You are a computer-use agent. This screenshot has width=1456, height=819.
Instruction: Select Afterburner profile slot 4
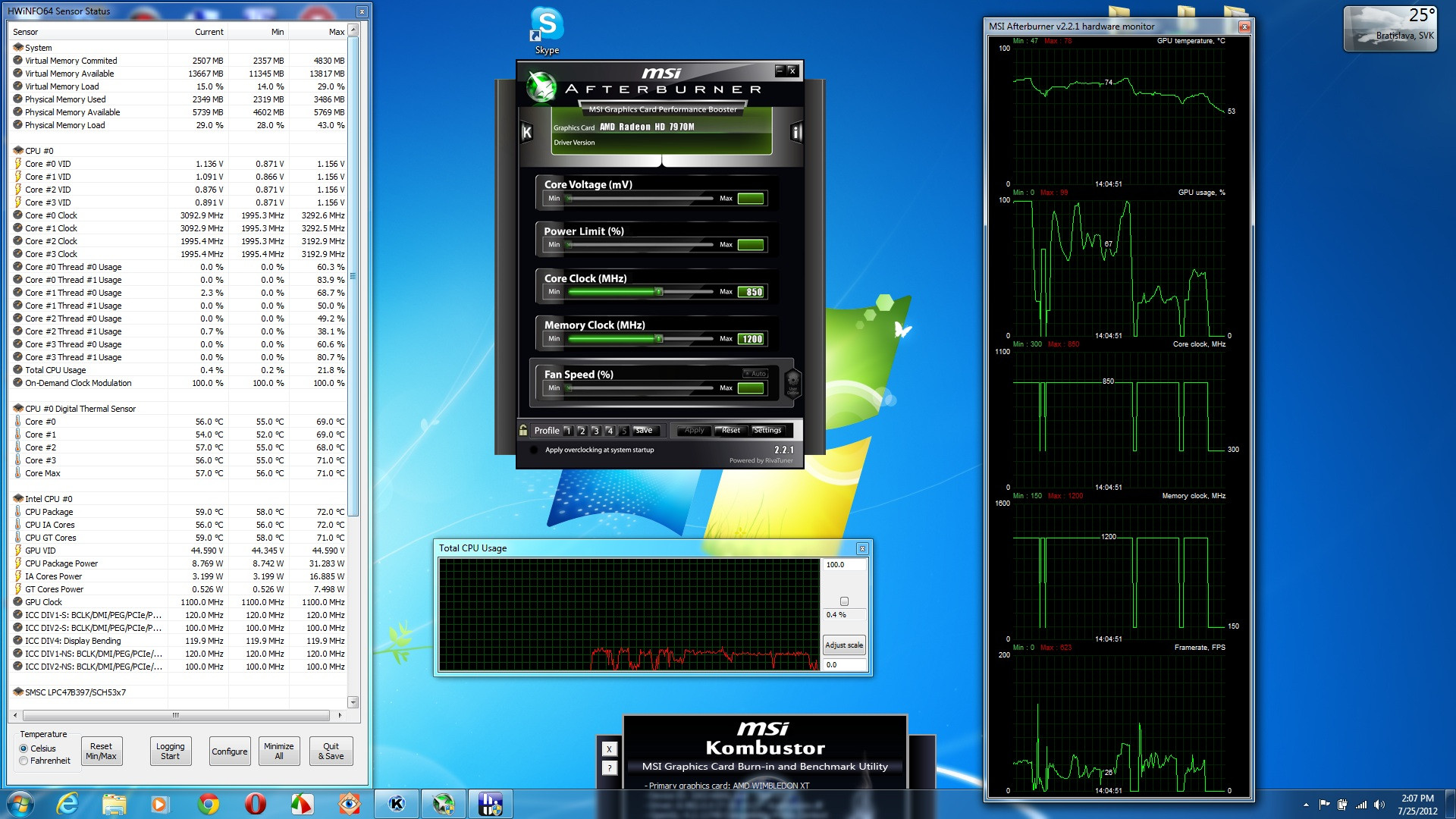click(x=610, y=431)
